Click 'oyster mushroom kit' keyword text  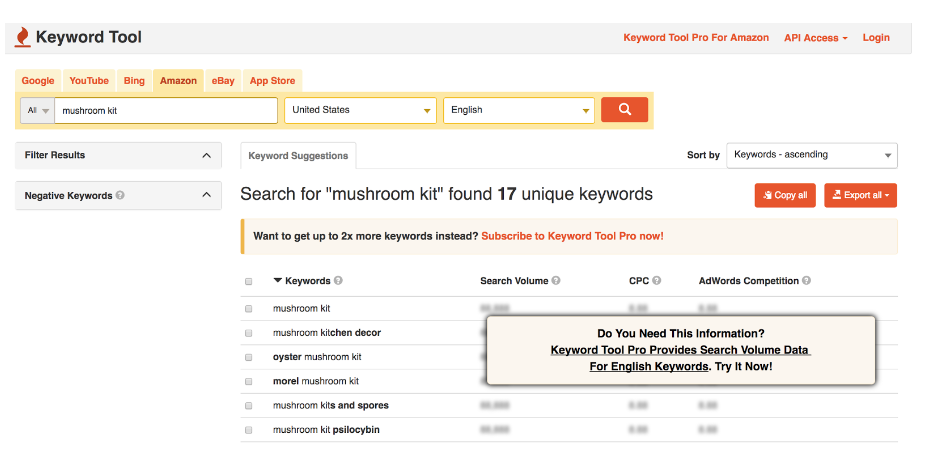[x=317, y=357]
